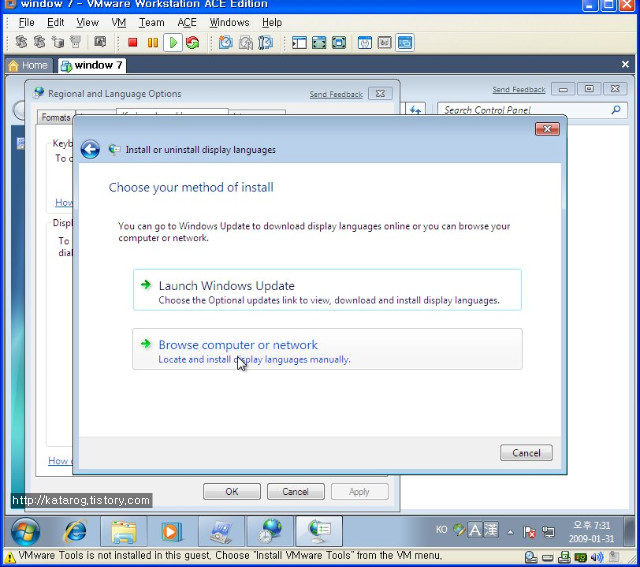Suspend the VM with the pause icon
Viewport: 640px width, 567px height.
tap(153, 42)
